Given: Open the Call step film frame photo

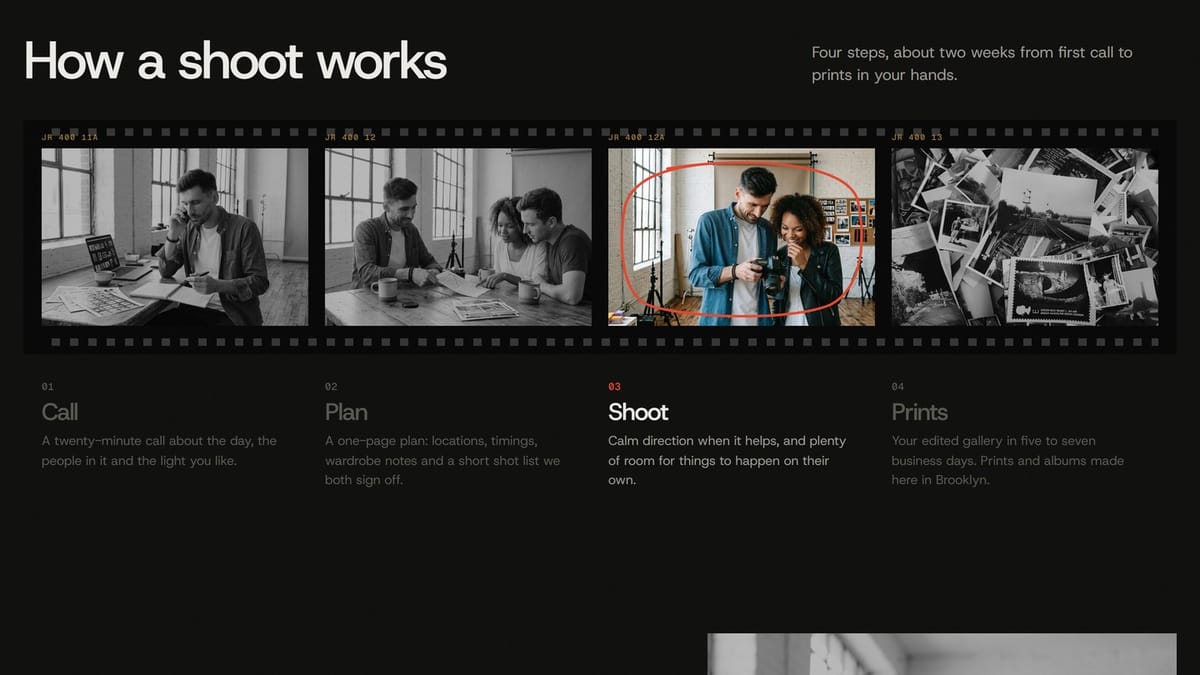Looking at the screenshot, I should (175, 237).
